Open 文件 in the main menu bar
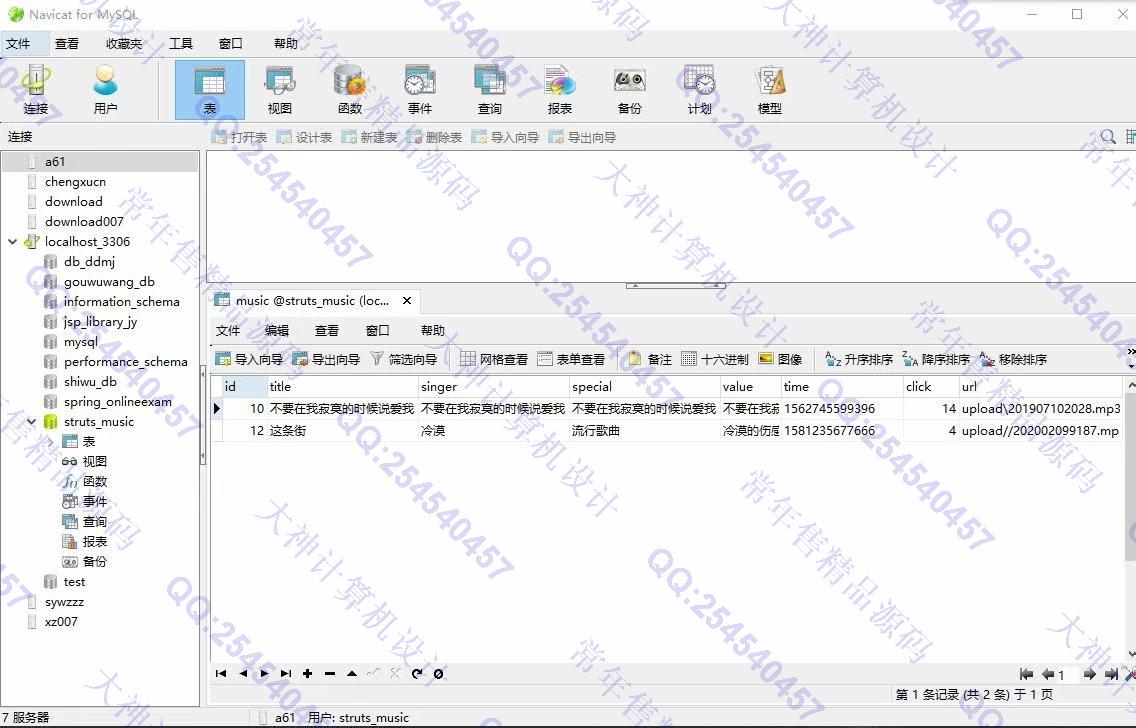1136x728 pixels. coord(18,43)
